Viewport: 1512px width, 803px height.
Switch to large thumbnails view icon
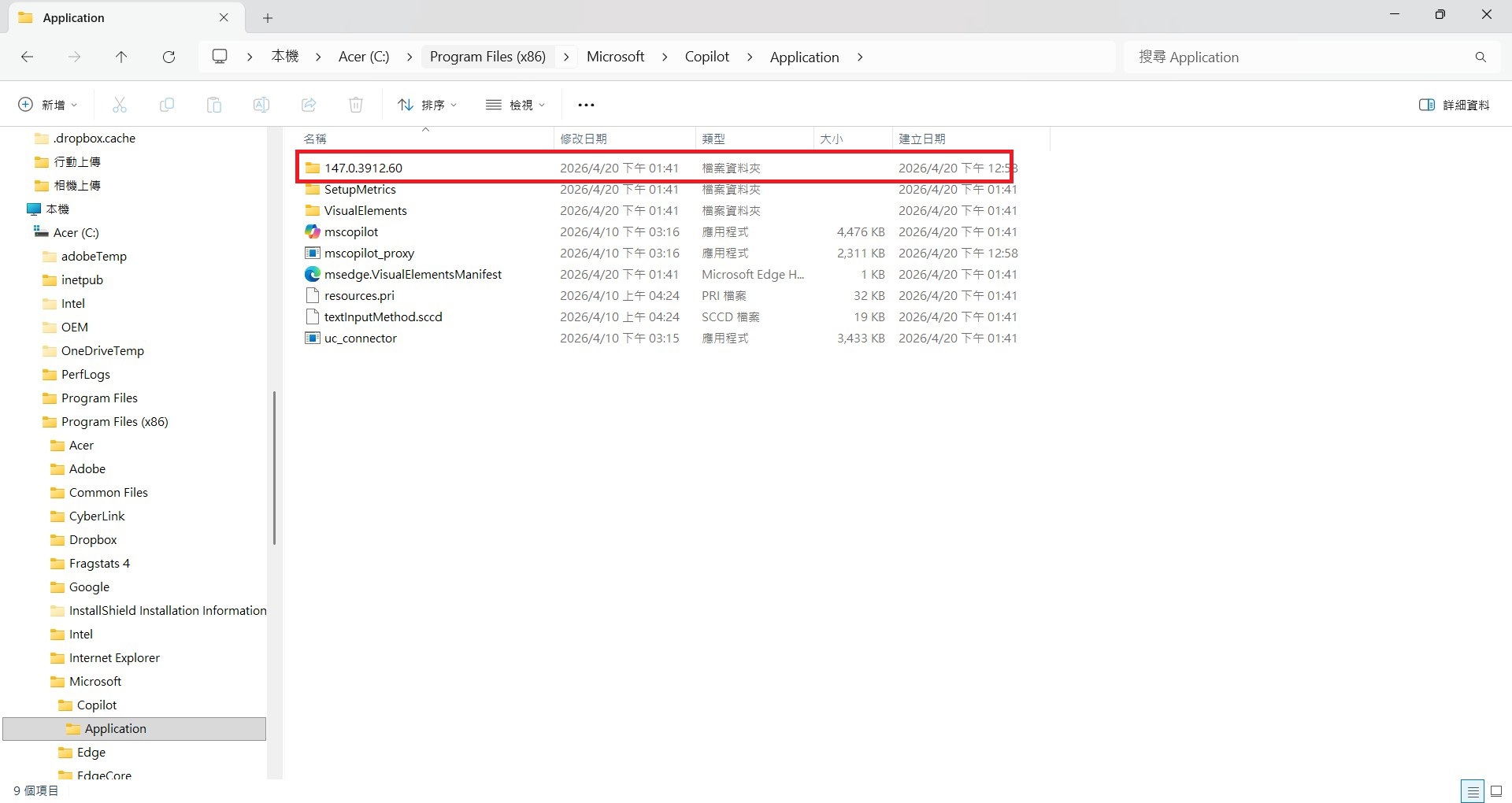[1496, 790]
